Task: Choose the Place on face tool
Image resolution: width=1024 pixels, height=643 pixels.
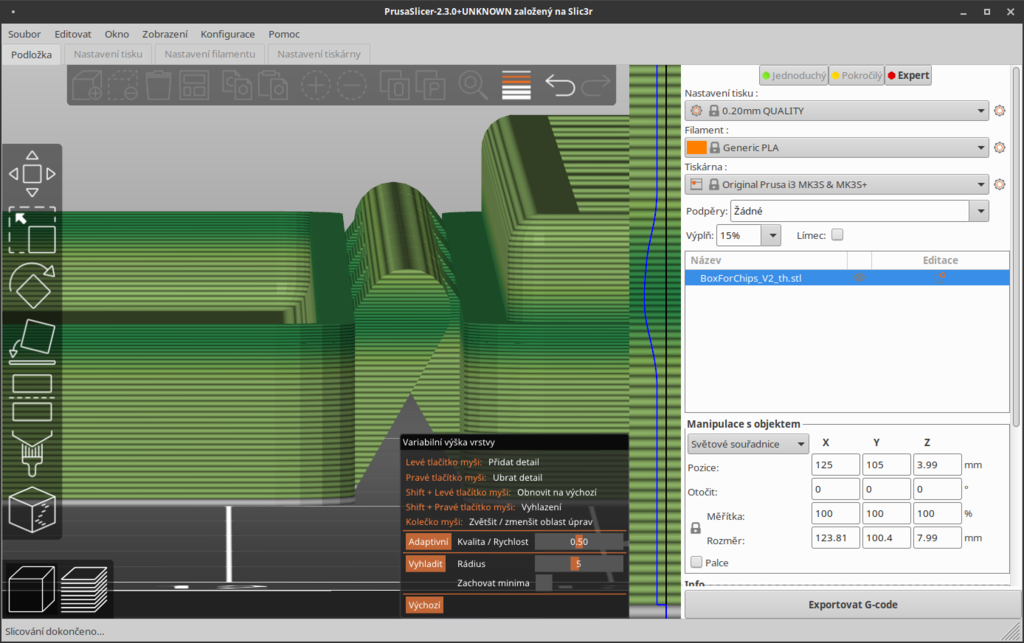Action: [32, 340]
